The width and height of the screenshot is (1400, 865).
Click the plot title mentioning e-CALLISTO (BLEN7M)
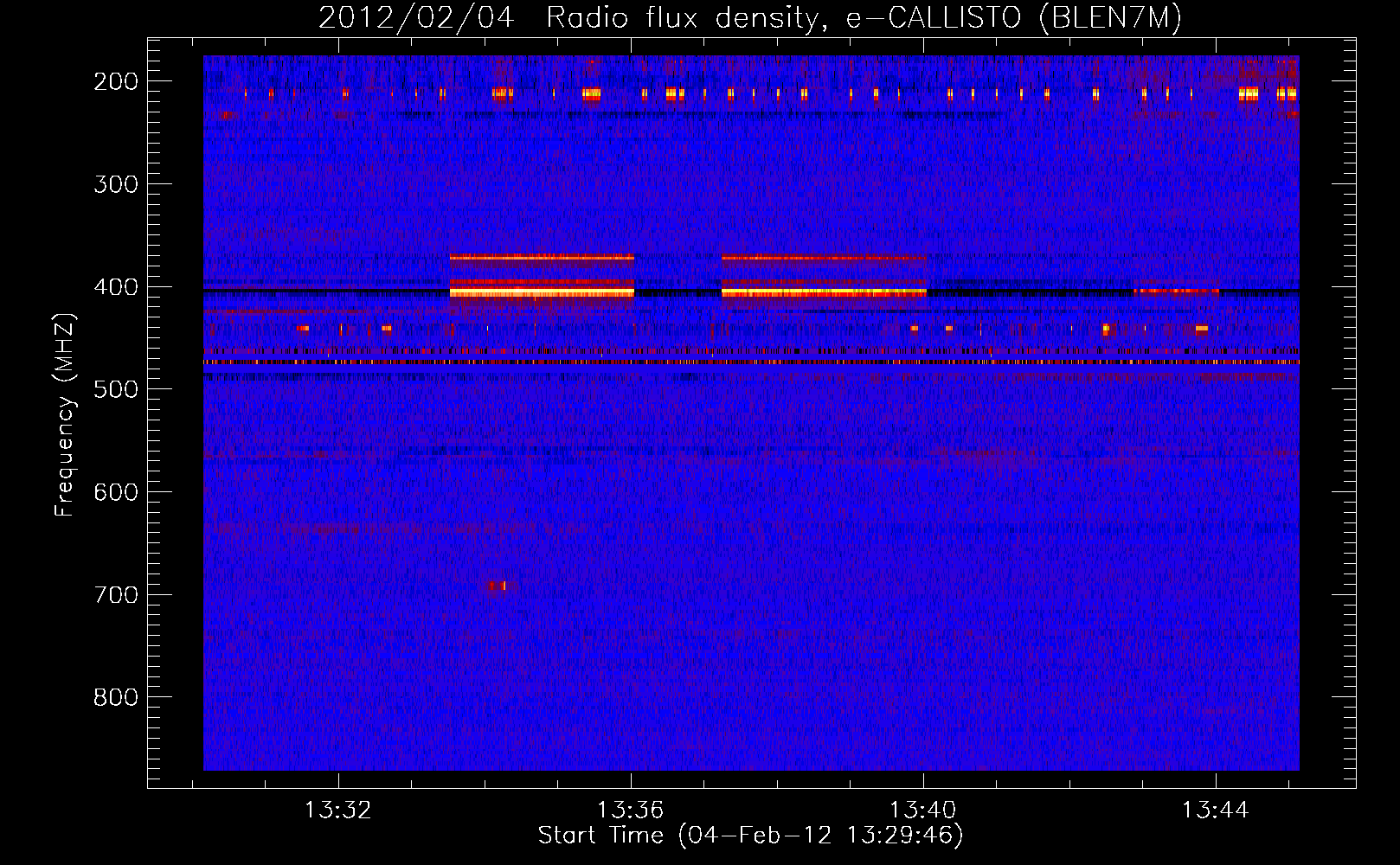(x=750, y=18)
